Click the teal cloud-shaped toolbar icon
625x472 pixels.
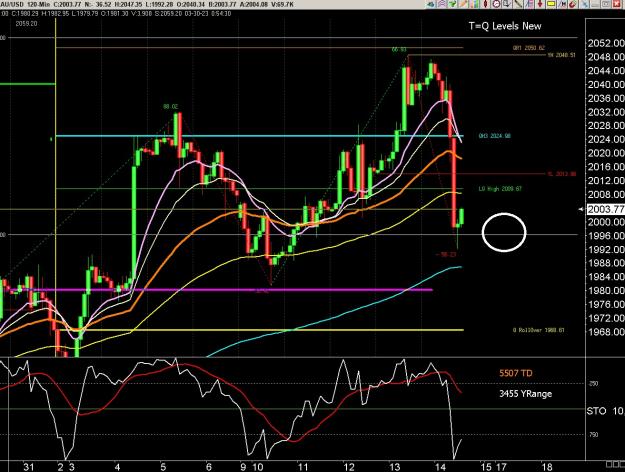click(x=430, y=4)
